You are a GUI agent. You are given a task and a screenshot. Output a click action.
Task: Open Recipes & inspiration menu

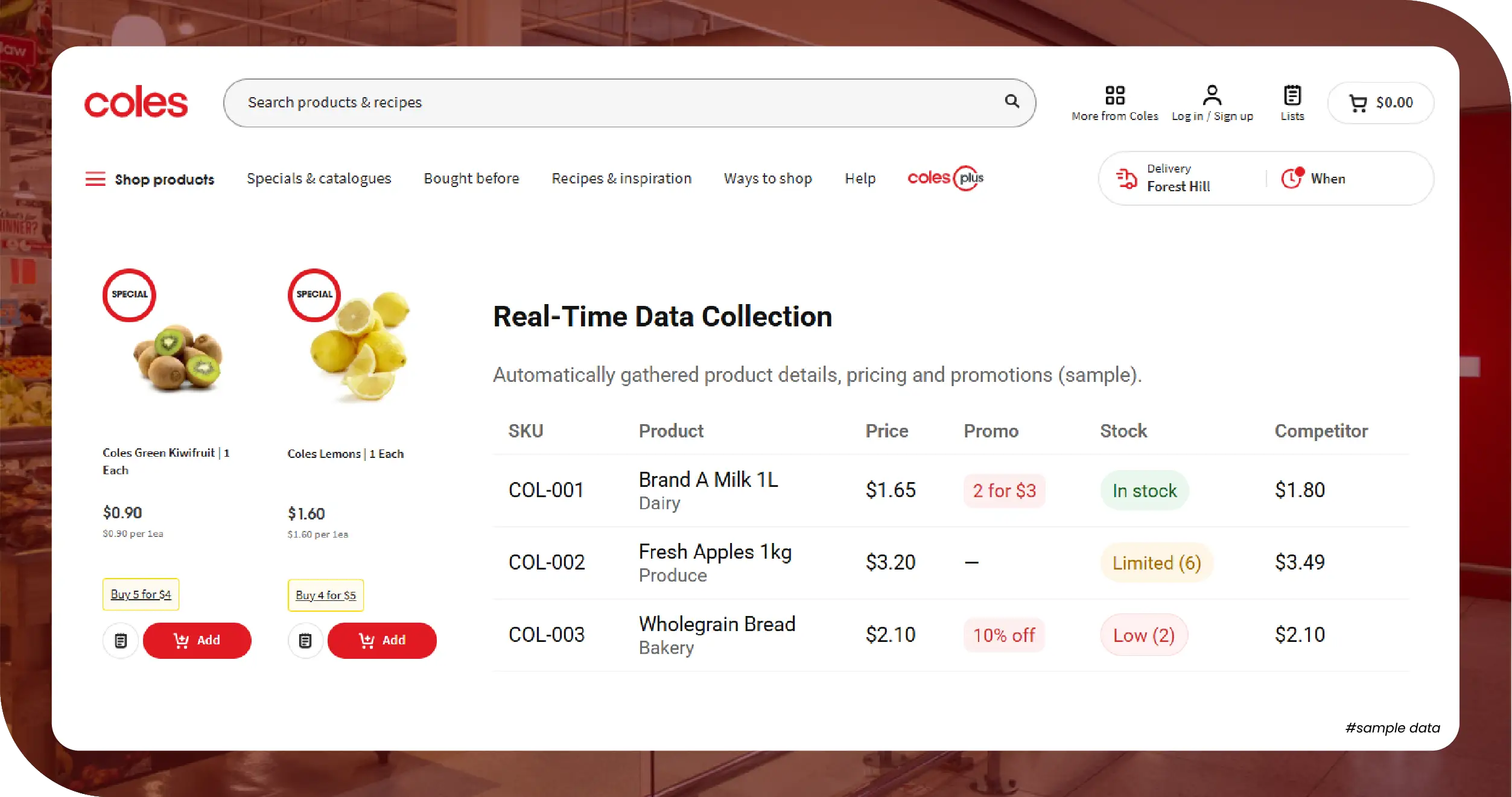621,179
